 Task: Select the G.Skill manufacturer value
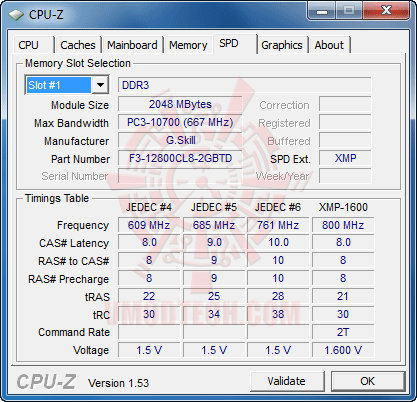(180, 140)
